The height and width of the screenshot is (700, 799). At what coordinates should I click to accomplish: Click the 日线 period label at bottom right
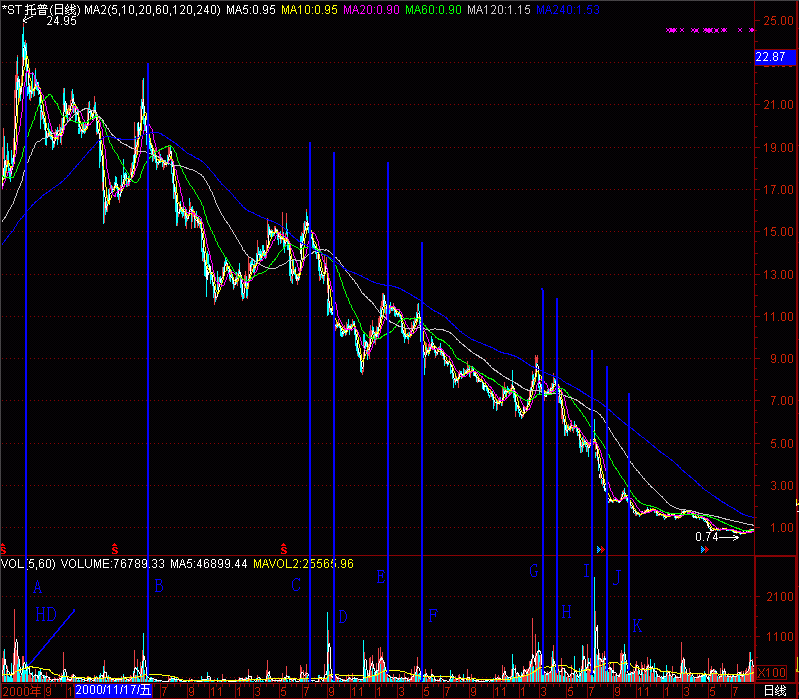pyautogui.click(x=773, y=690)
